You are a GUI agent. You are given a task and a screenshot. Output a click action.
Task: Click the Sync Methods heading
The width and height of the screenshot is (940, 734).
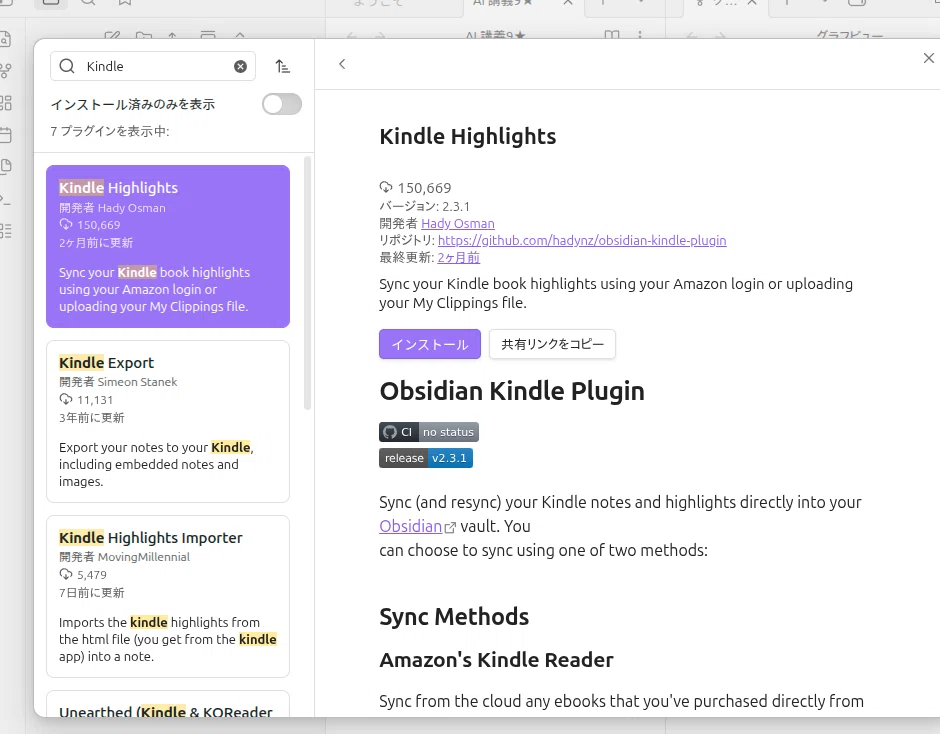454,616
